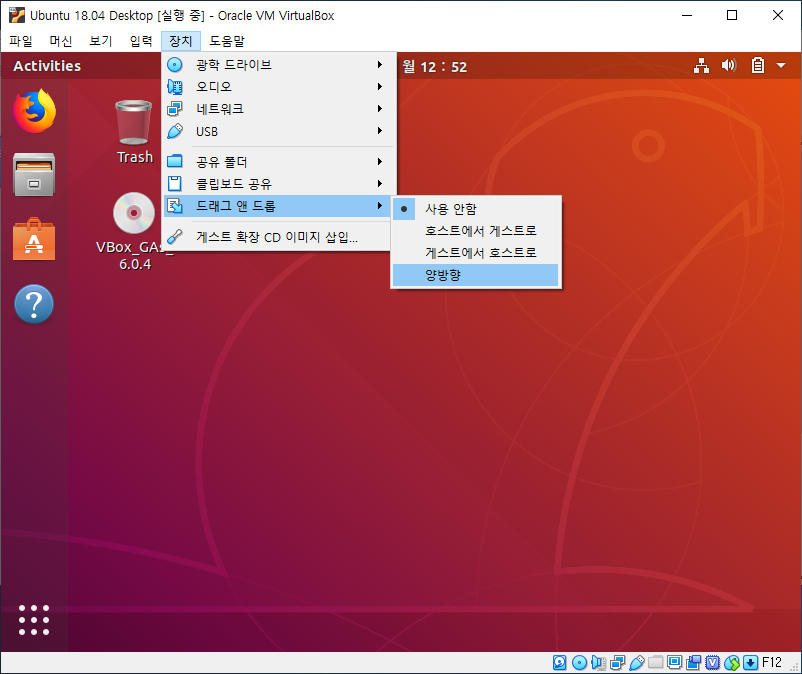Open the Help icon in the dock
This screenshot has height=674, width=802.
tap(34, 304)
